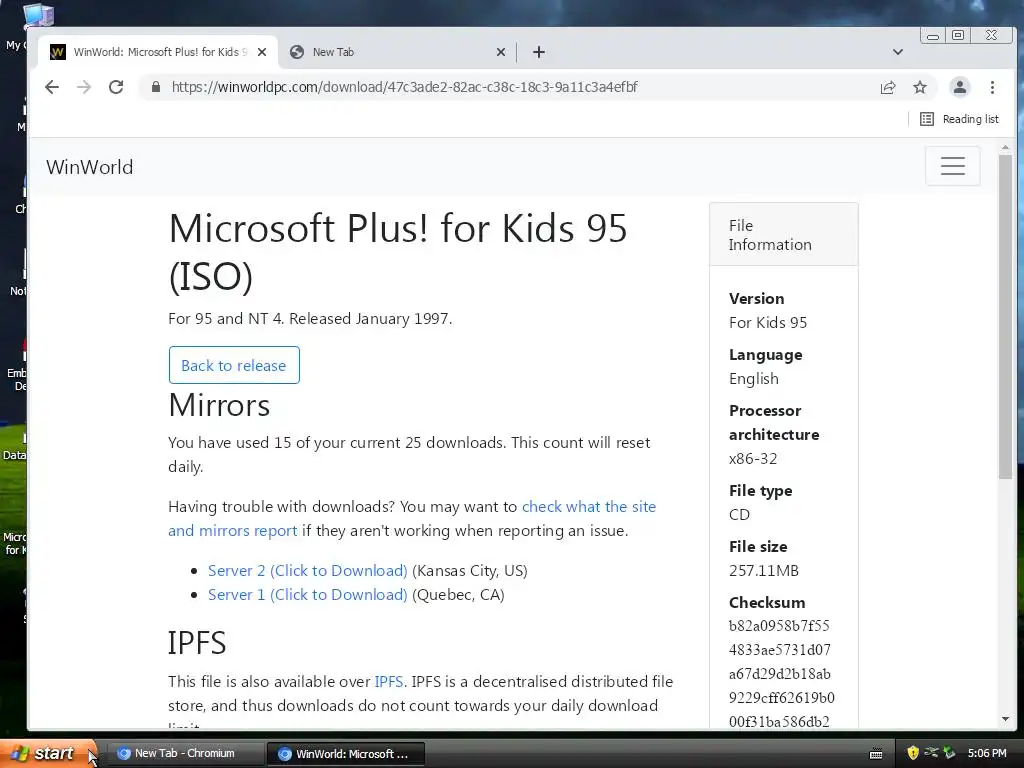Open Chromium three-dot menu
1024x768 pixels.
[992, 88]
